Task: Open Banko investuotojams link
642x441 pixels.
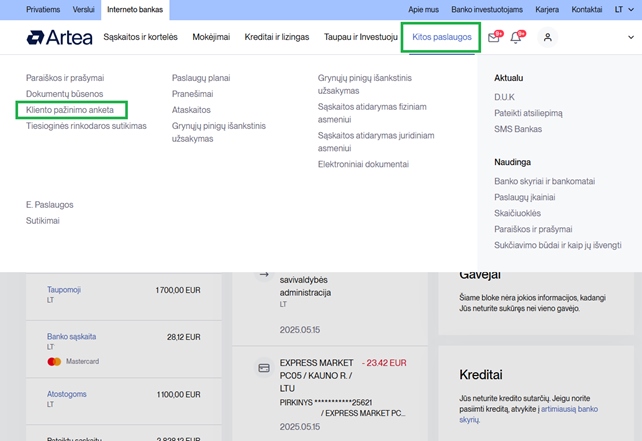Action: 487,9
